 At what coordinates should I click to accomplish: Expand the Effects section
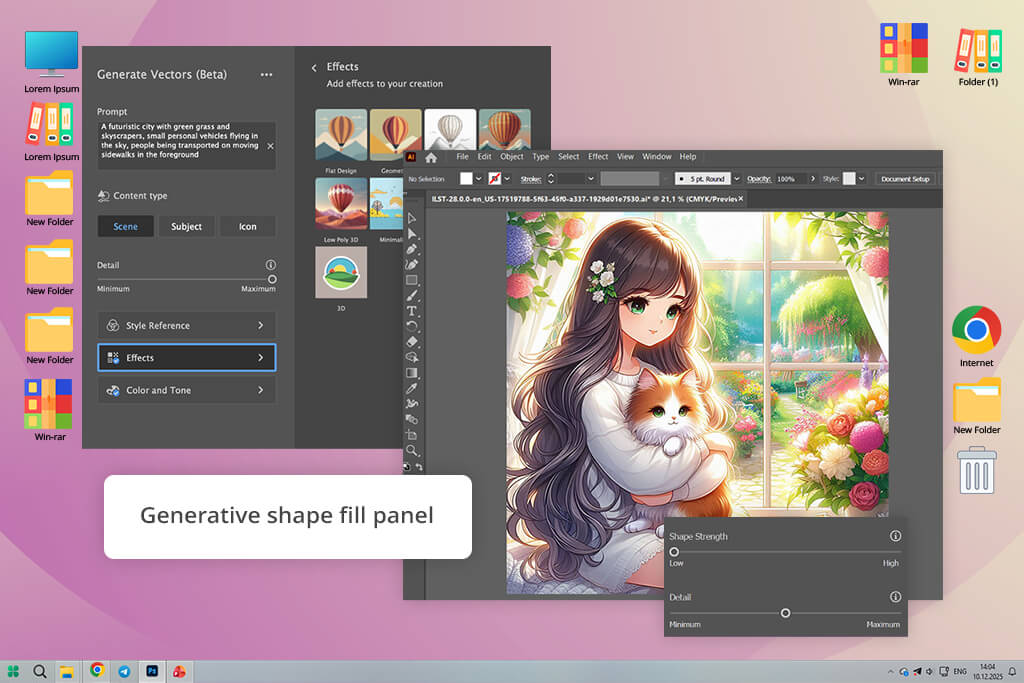click(187, 358)
